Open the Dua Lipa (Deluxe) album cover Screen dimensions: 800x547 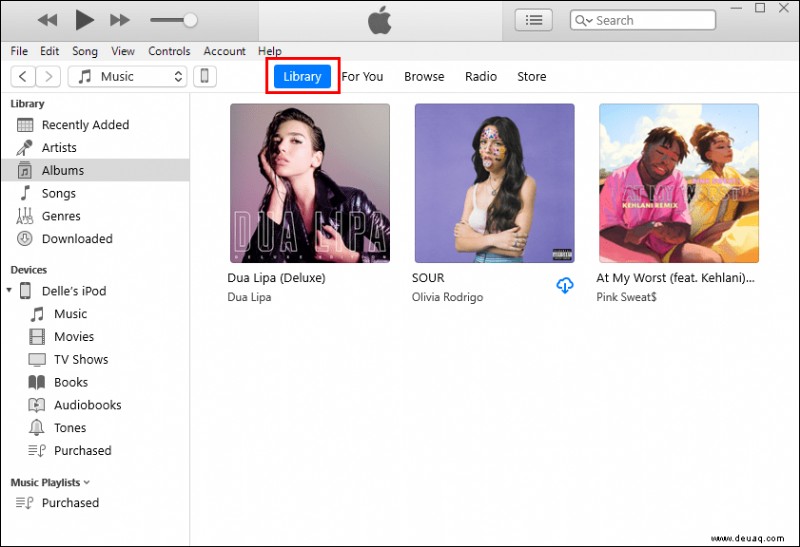tap(310, 183)
